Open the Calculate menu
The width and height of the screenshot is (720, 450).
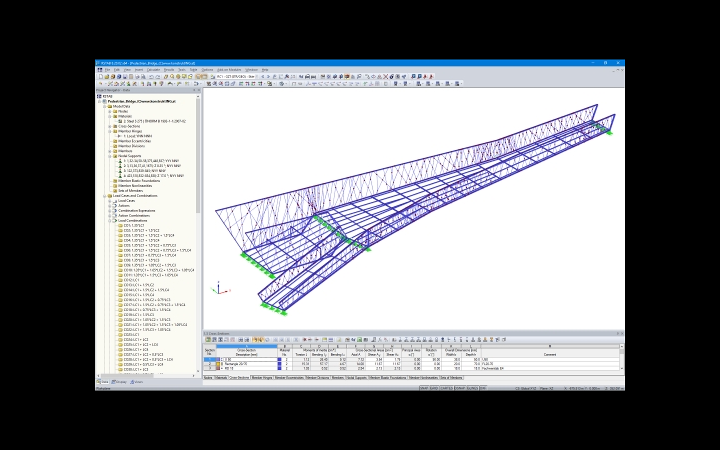pyautogui.click(x=153, y=70)
